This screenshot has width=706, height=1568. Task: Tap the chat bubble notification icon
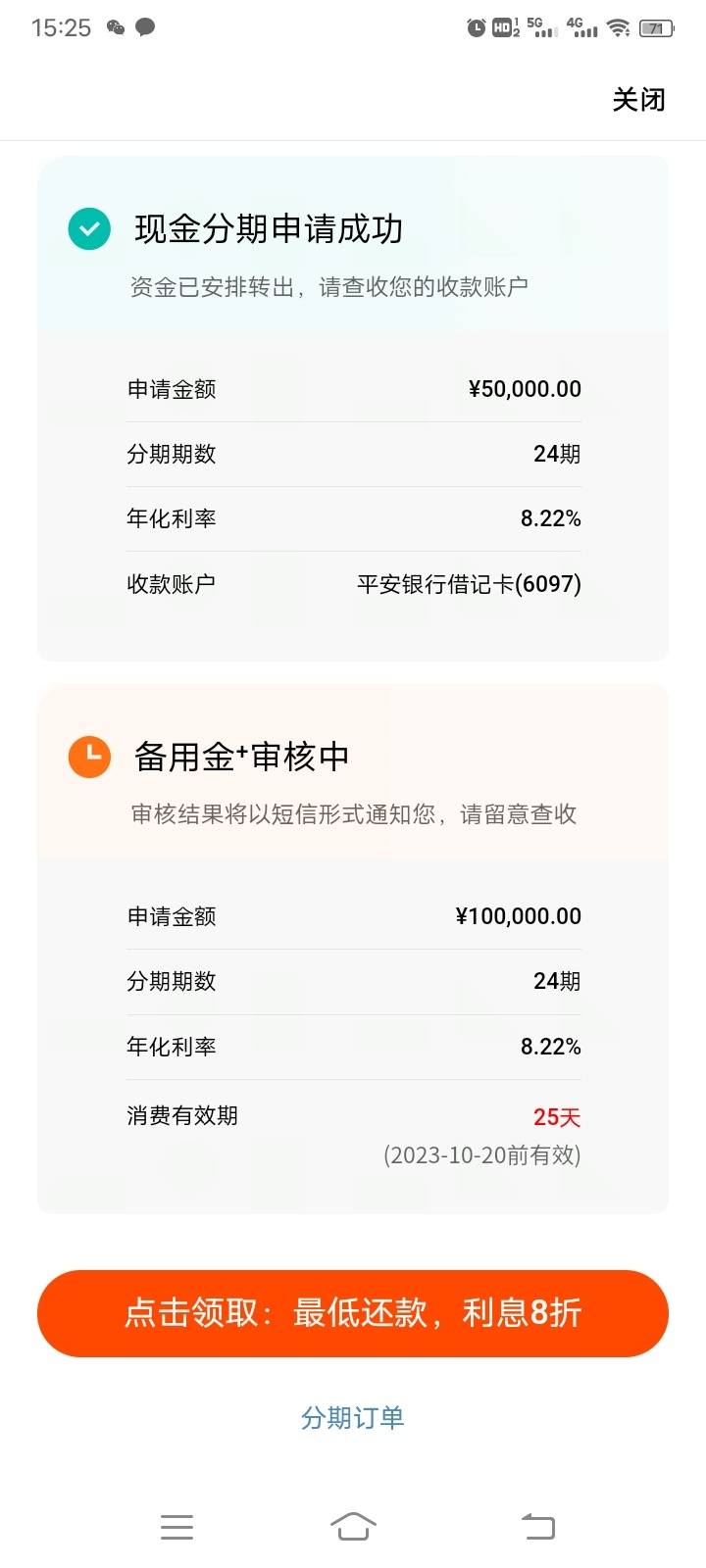pyautogui.click(x=145, y=27)
